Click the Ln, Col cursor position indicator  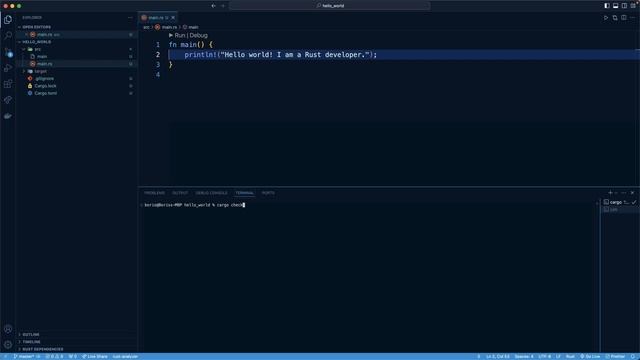[498, 356]
